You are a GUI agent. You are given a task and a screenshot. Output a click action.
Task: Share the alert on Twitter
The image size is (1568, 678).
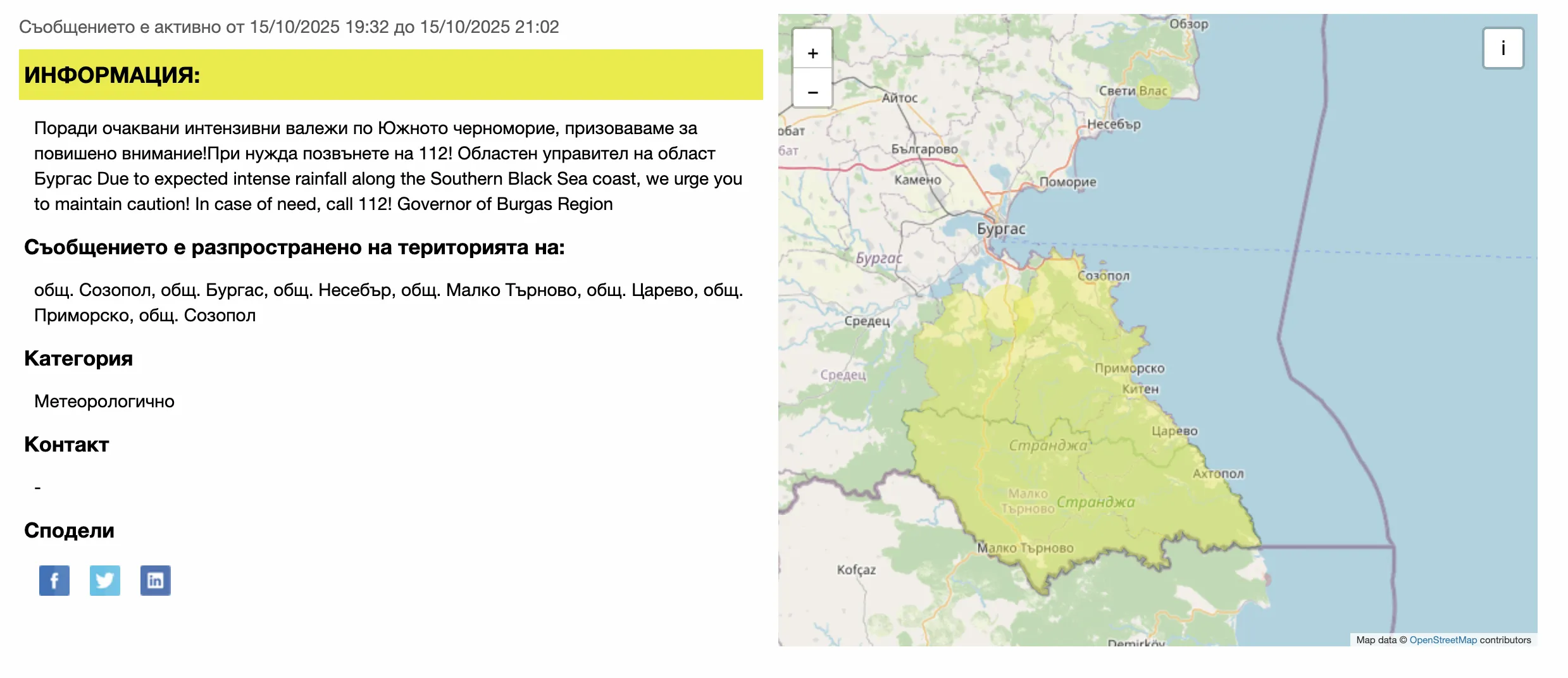click(x=105, y=580)
